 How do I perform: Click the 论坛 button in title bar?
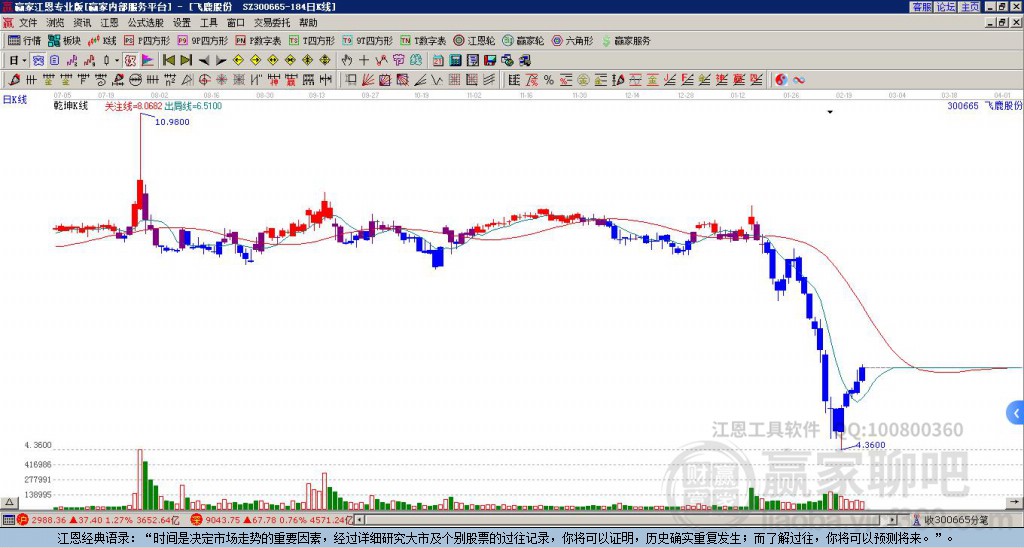coord(946,7)
